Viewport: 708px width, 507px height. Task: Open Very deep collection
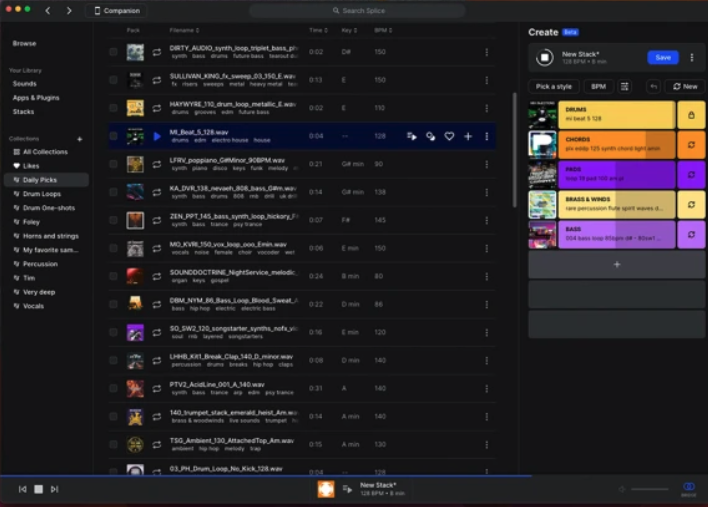pyautogui.click(x=39, y=292)
